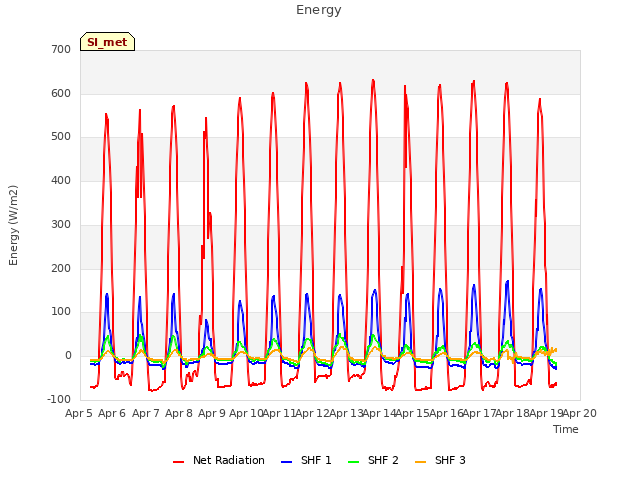The height and width of the screenshot is (480, 640).
Task: Click the SHF 2 legend entry
Action: 373,460
